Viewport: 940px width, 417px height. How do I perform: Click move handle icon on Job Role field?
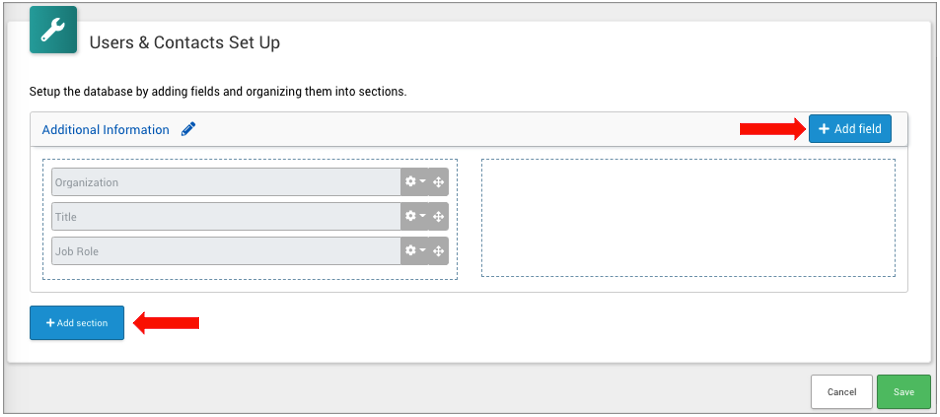tap(438, 251)
